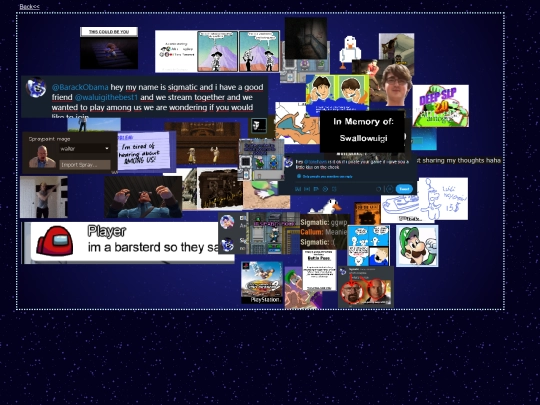Click the Luigi thinking portrait image
Viewport: 540px width, 405px height.
(417, 246)
